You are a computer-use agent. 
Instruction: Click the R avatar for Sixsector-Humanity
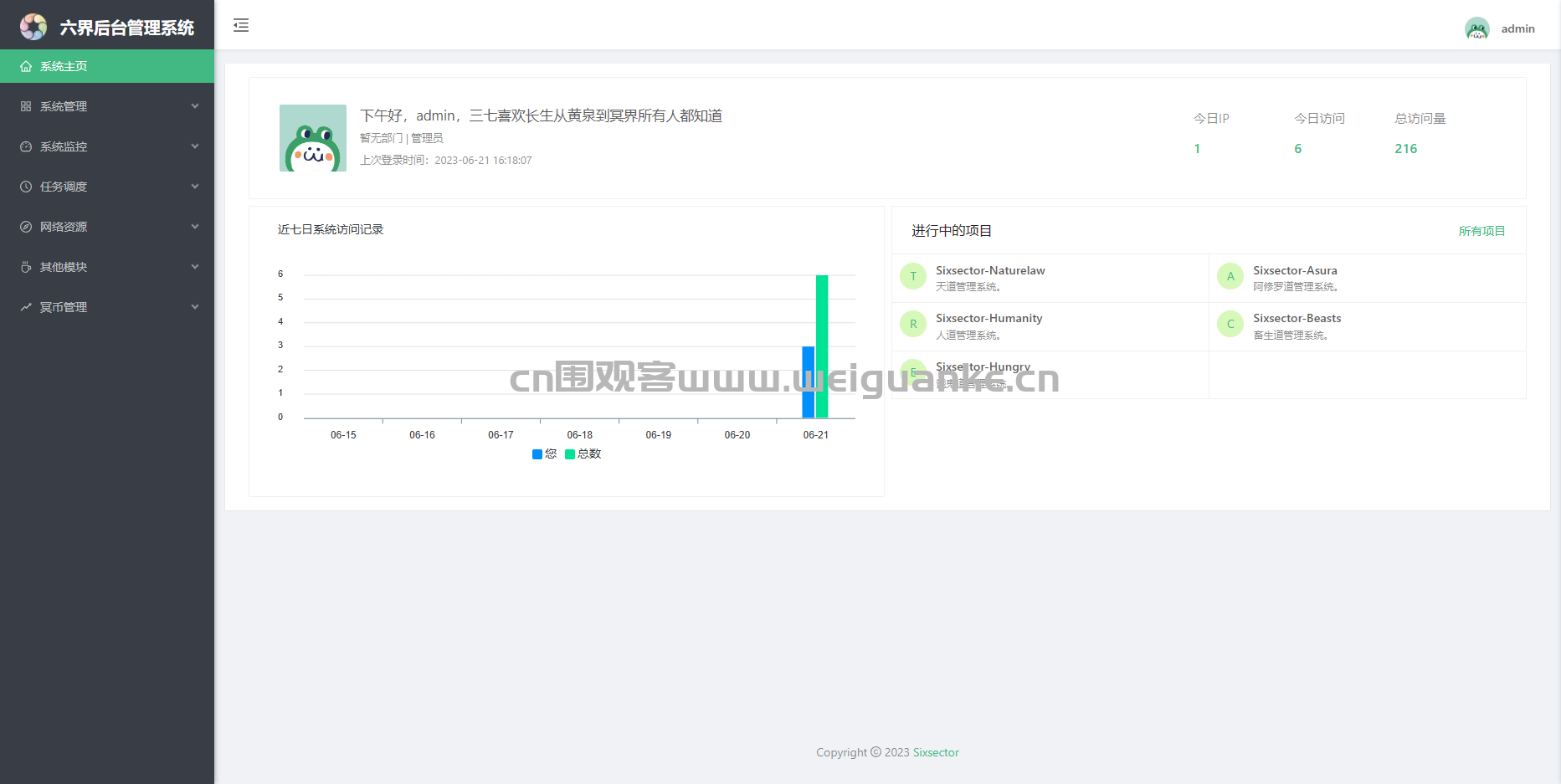click(x=913, y=324)
